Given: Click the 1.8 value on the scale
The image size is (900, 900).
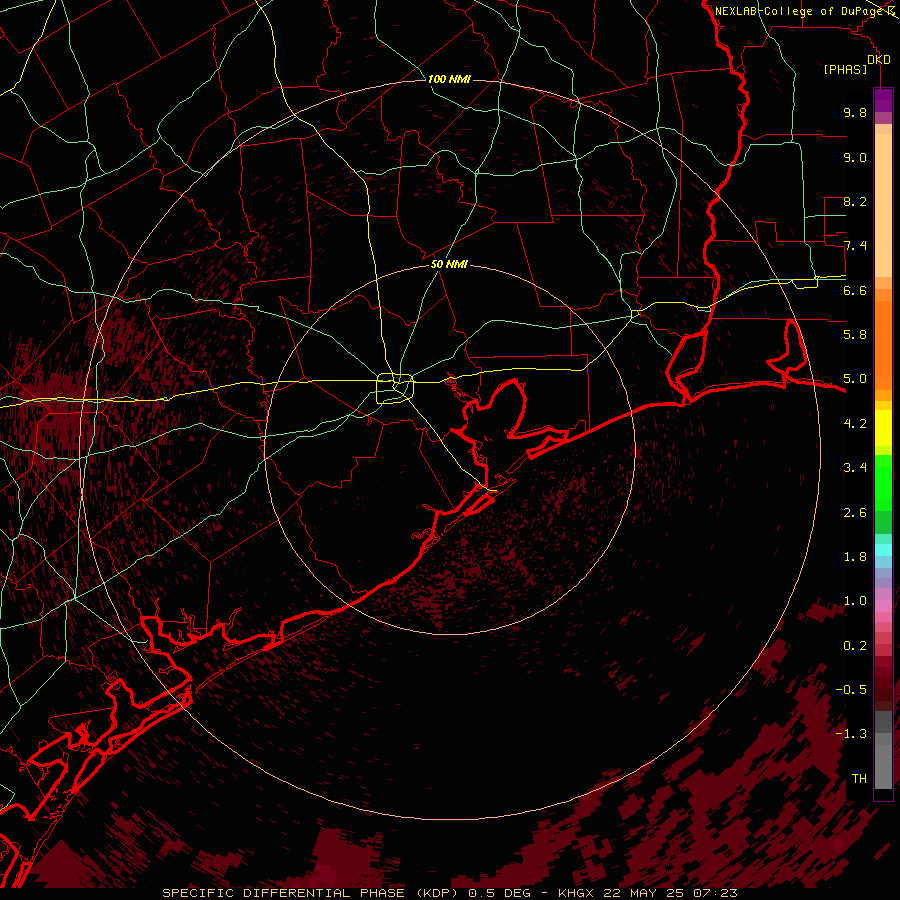Looking at the screenshot, I should 855,557.
